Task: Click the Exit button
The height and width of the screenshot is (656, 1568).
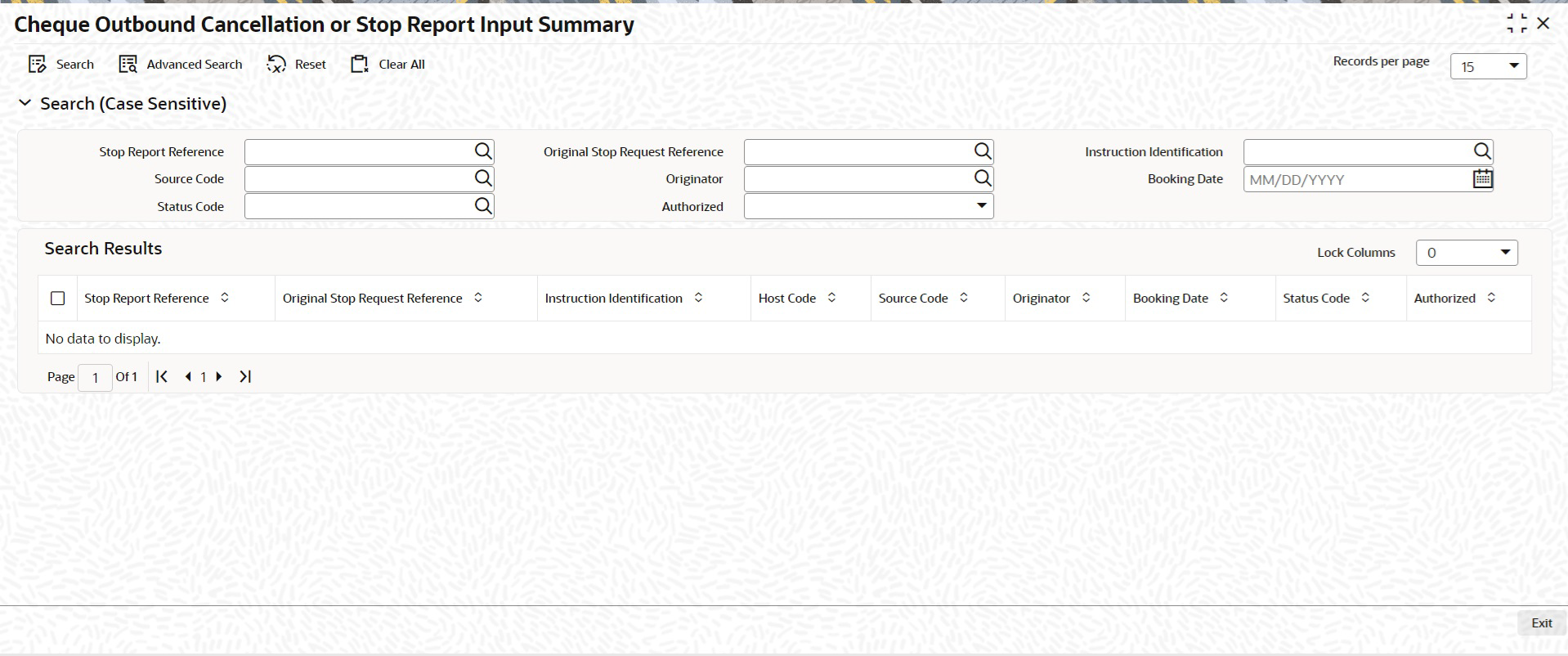Action: pyautogui.click(x=1542, y=623)
